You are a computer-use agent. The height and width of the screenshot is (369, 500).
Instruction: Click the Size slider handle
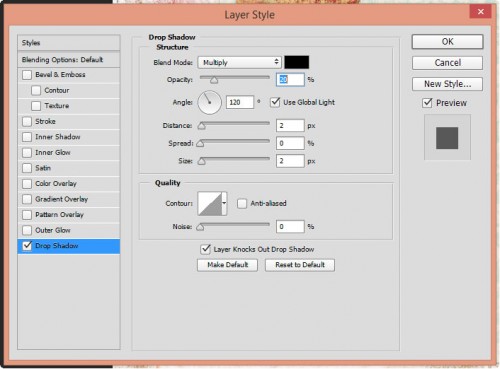(201, 161)
